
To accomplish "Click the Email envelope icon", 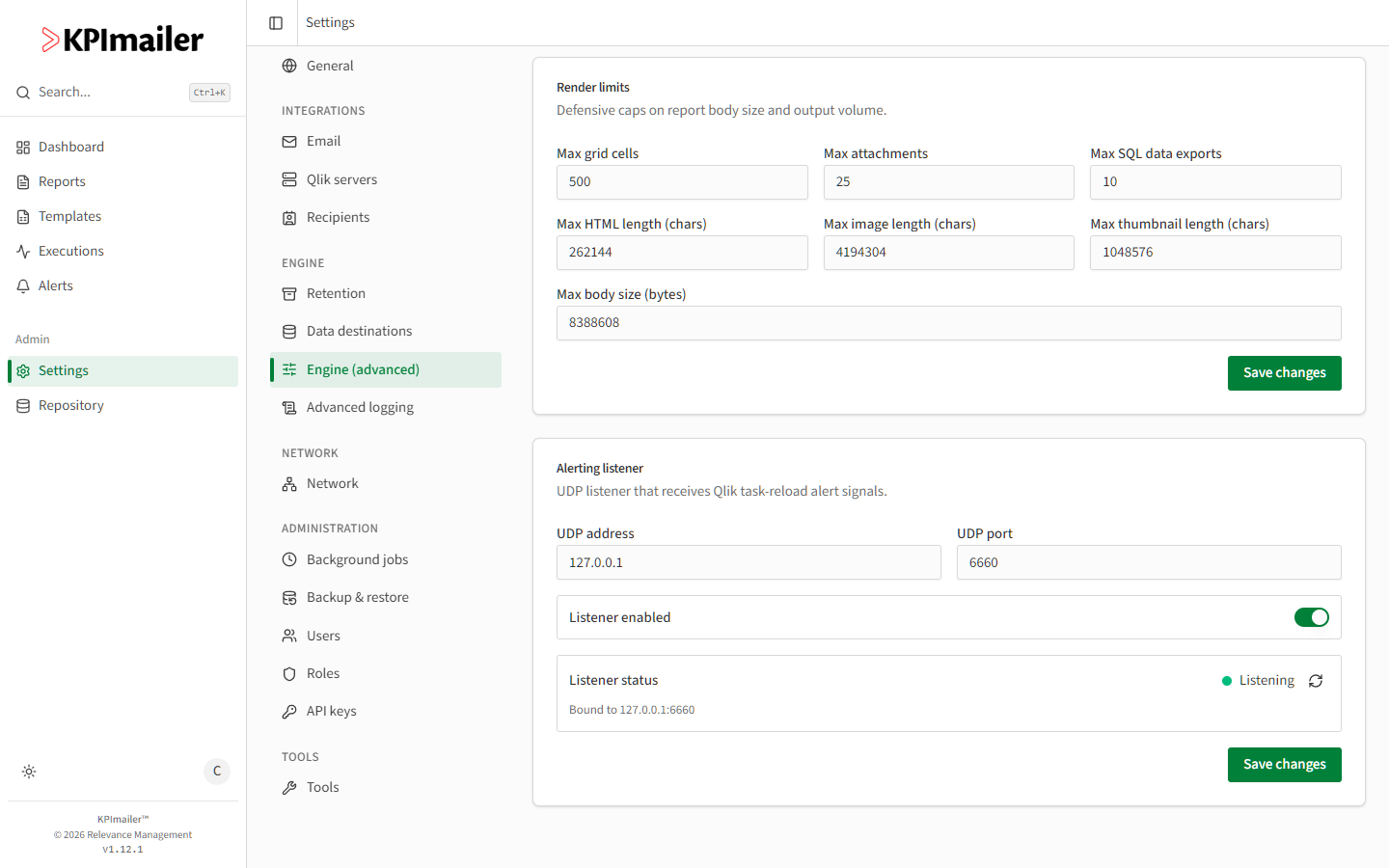I will pyautogui.click(x=289, y=142).
